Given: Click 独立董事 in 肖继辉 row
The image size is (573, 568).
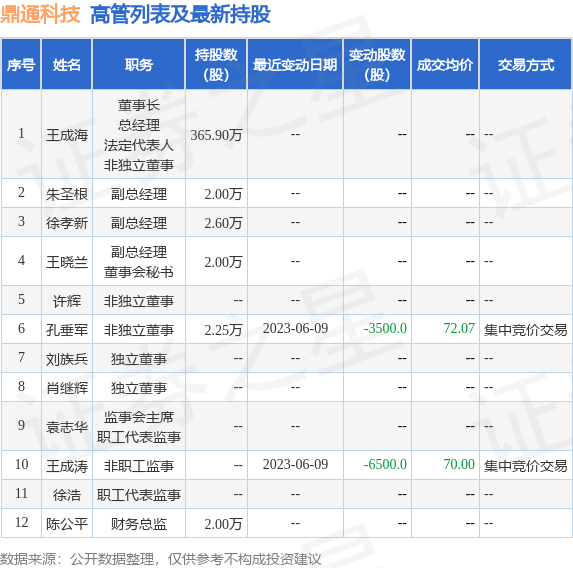Looking at the screenshot, I should [x=139, y=388].
